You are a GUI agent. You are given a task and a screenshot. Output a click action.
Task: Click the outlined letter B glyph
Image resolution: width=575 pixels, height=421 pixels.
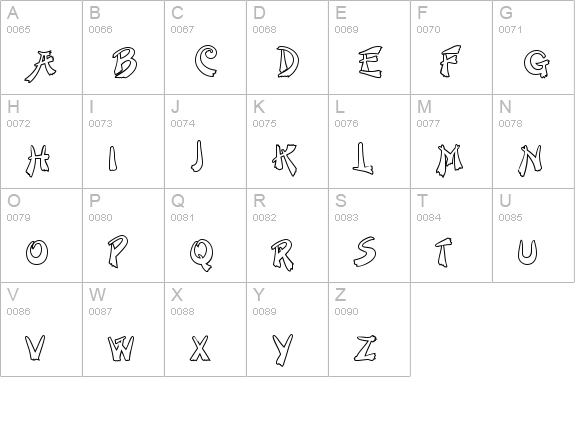point(125,62)
